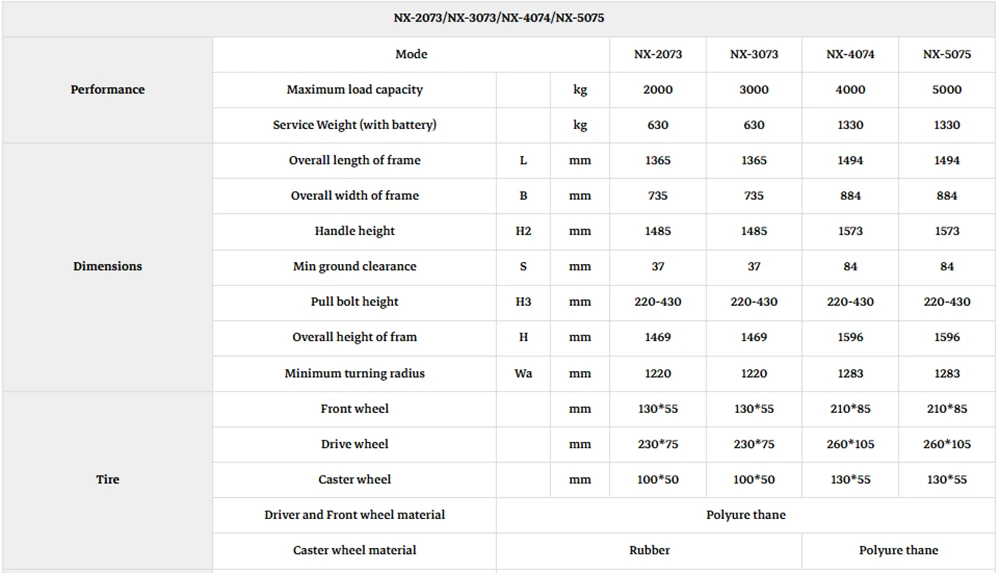The image size is (1000, 573).
Task: Click the NX-5075 column header
Action: coord(947,54)
